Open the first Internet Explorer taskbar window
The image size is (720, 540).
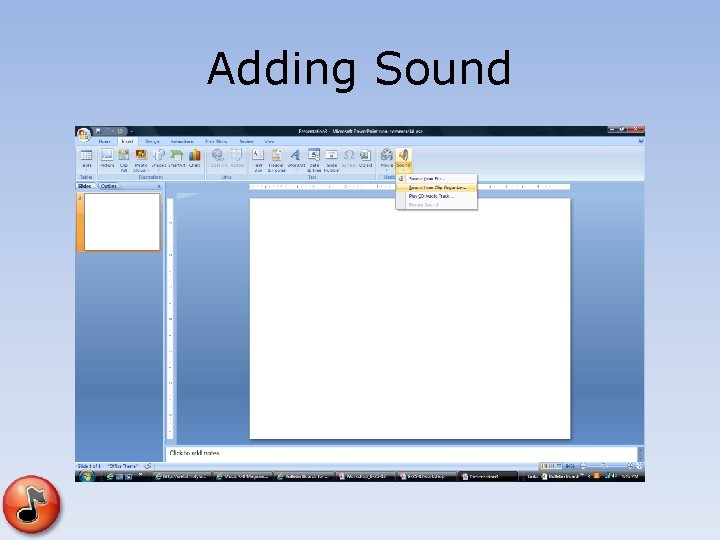tap(182, 477)
